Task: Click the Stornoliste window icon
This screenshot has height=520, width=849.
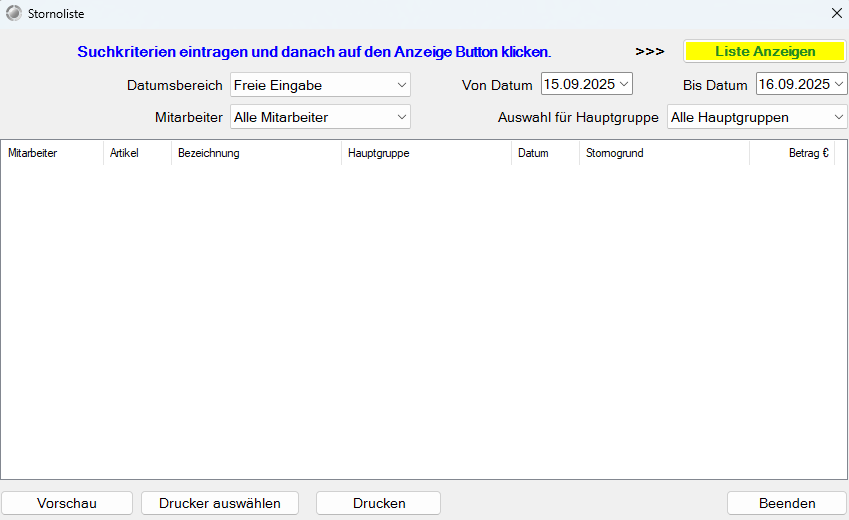Action: click(14, 14)
